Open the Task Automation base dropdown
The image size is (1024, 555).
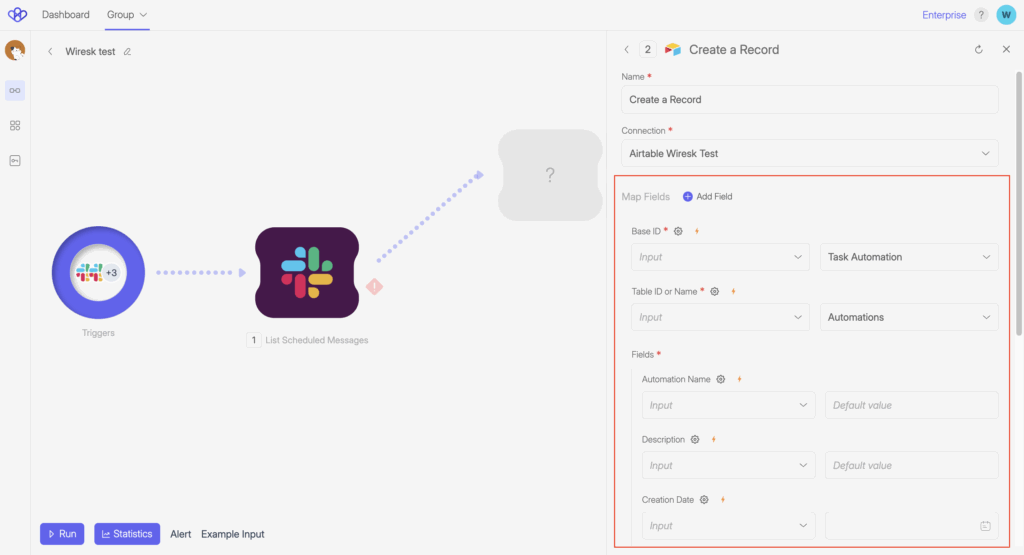(908, 257)
